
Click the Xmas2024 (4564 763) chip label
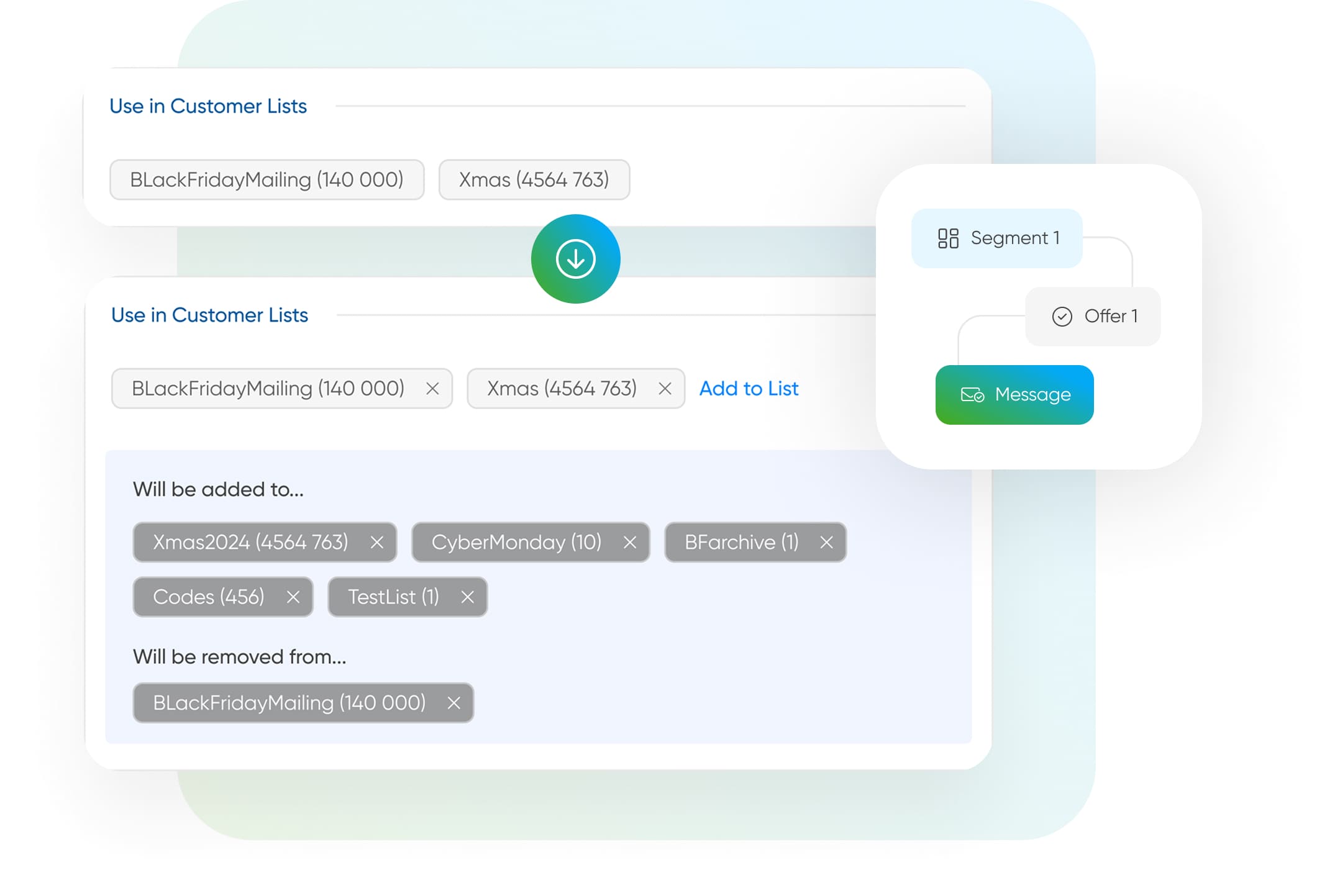pyautogui.click(x=250, y=543)
